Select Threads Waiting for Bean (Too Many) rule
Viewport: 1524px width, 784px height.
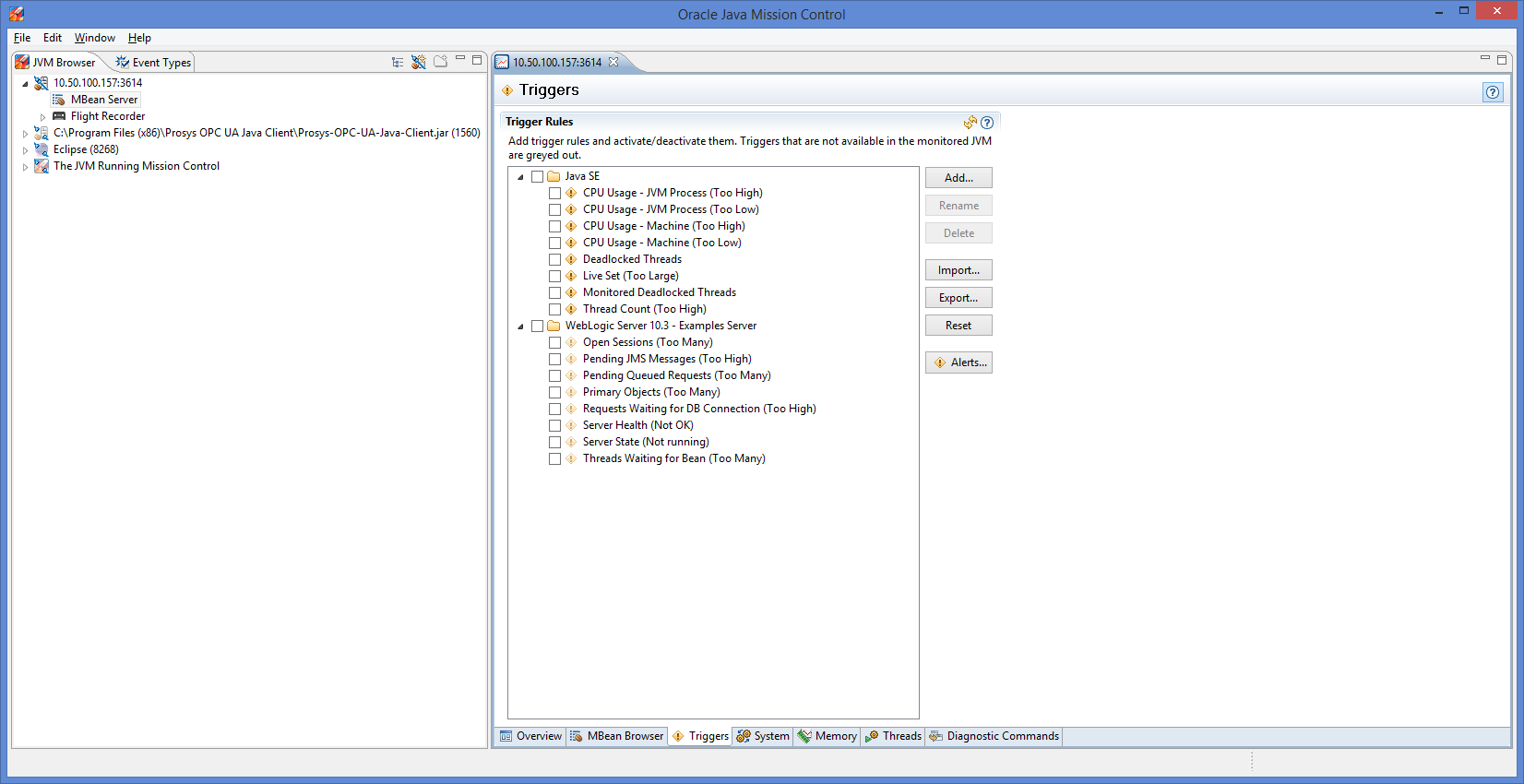pyautogui.click(x=674, y=458)
